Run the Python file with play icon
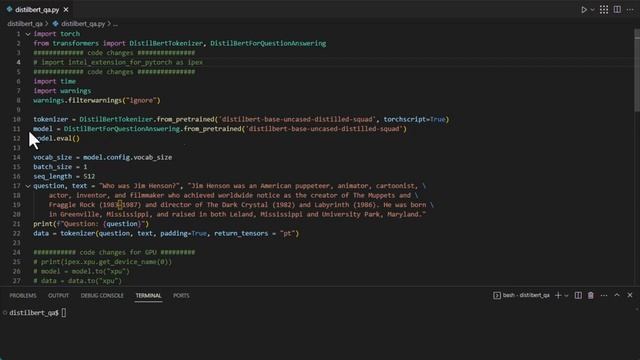Screen dimensions: 640x360 click(x=584, y=9)
